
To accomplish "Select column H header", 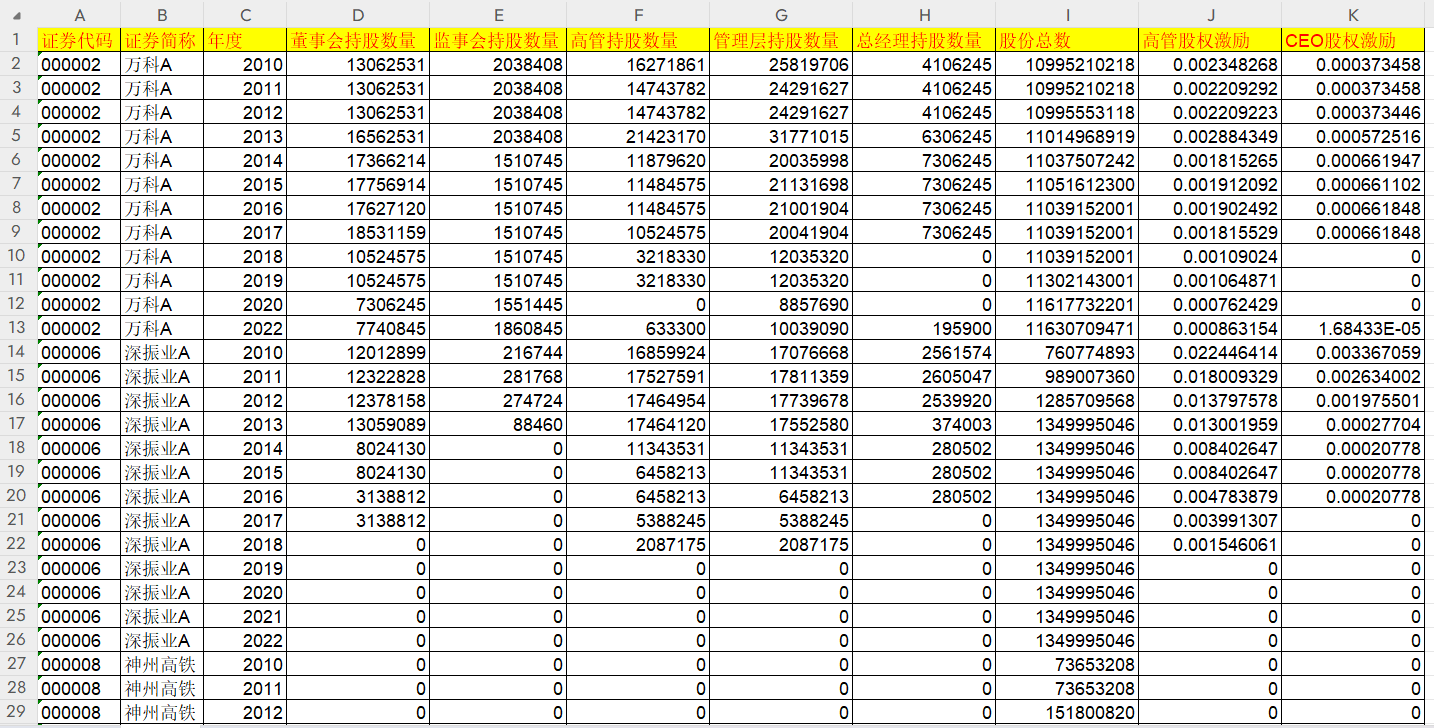I will coord(924,15).
